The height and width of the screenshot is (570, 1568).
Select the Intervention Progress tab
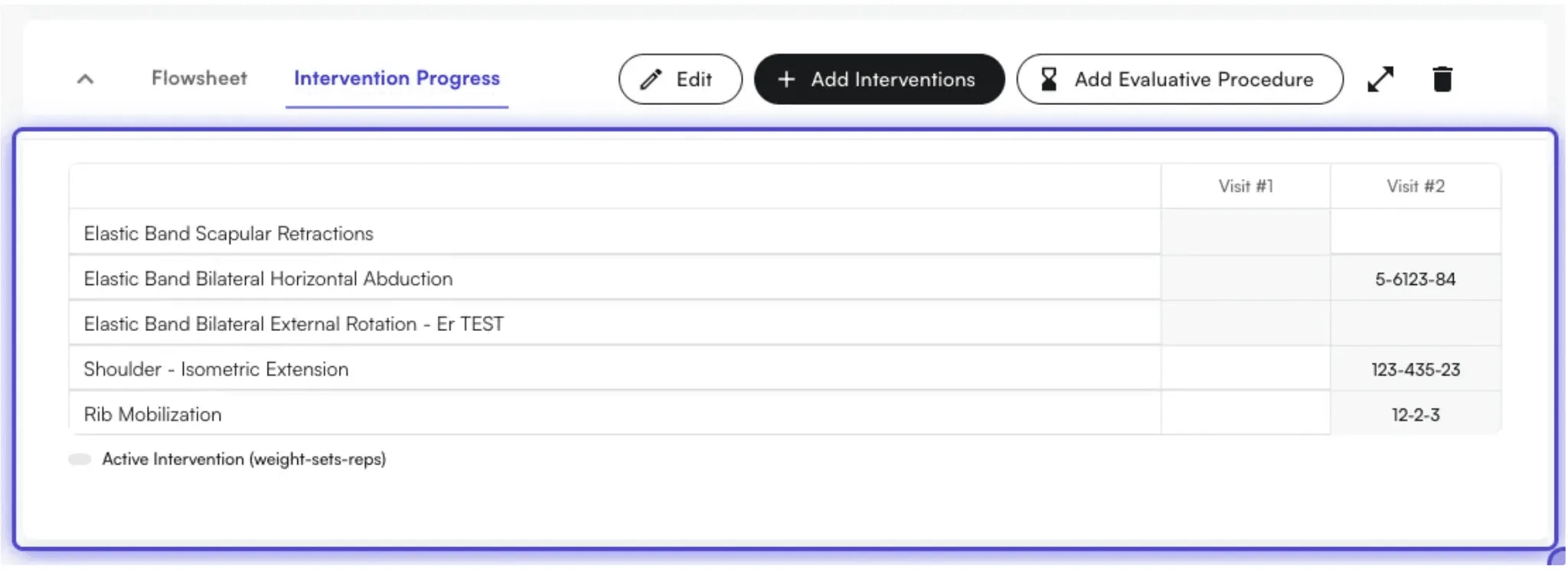coord(396,78)
